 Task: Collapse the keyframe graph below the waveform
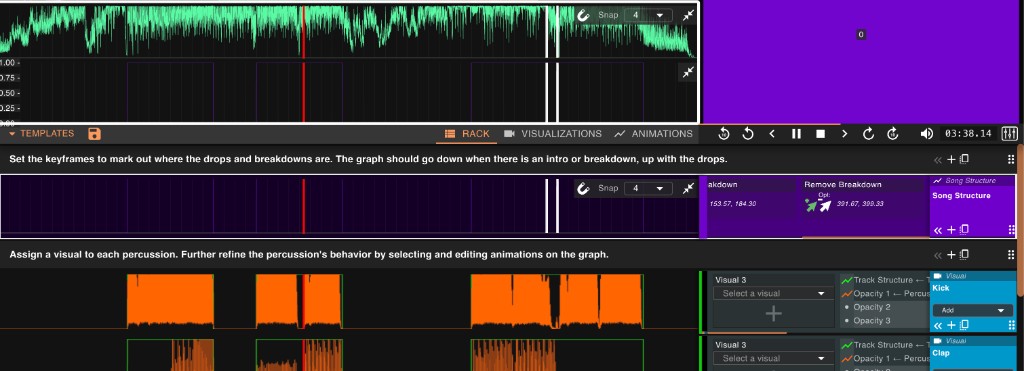[x=688, y=73]
